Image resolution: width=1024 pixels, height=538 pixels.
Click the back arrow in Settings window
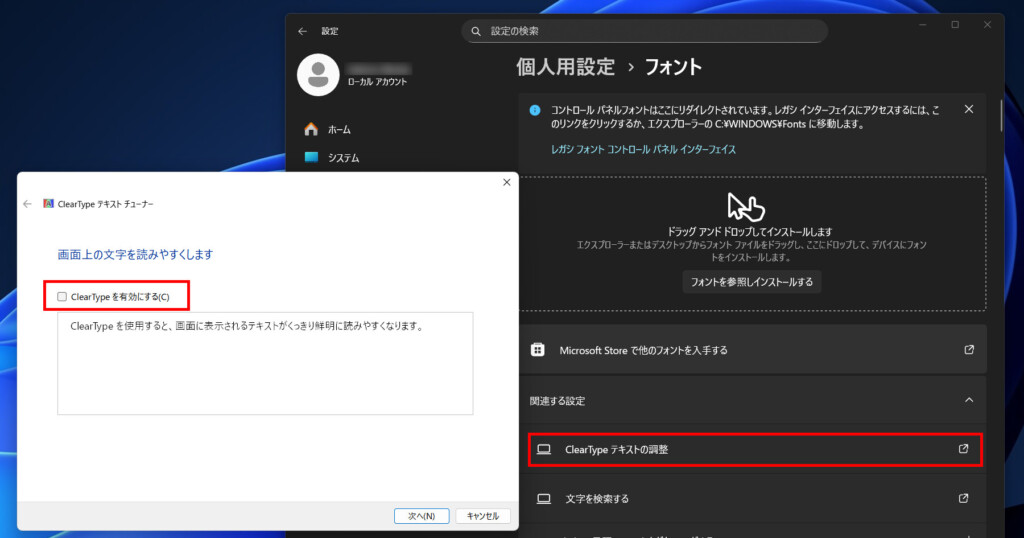pyautogui.click(x=302, y=31)
